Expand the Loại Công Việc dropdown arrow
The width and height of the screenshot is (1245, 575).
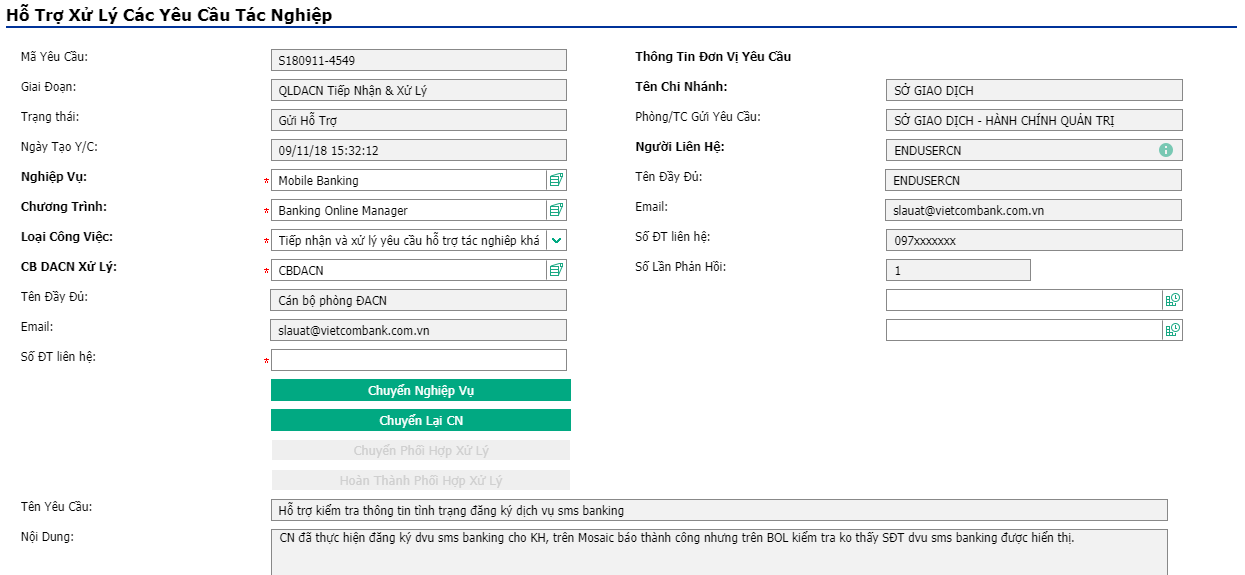pos(556,240)
